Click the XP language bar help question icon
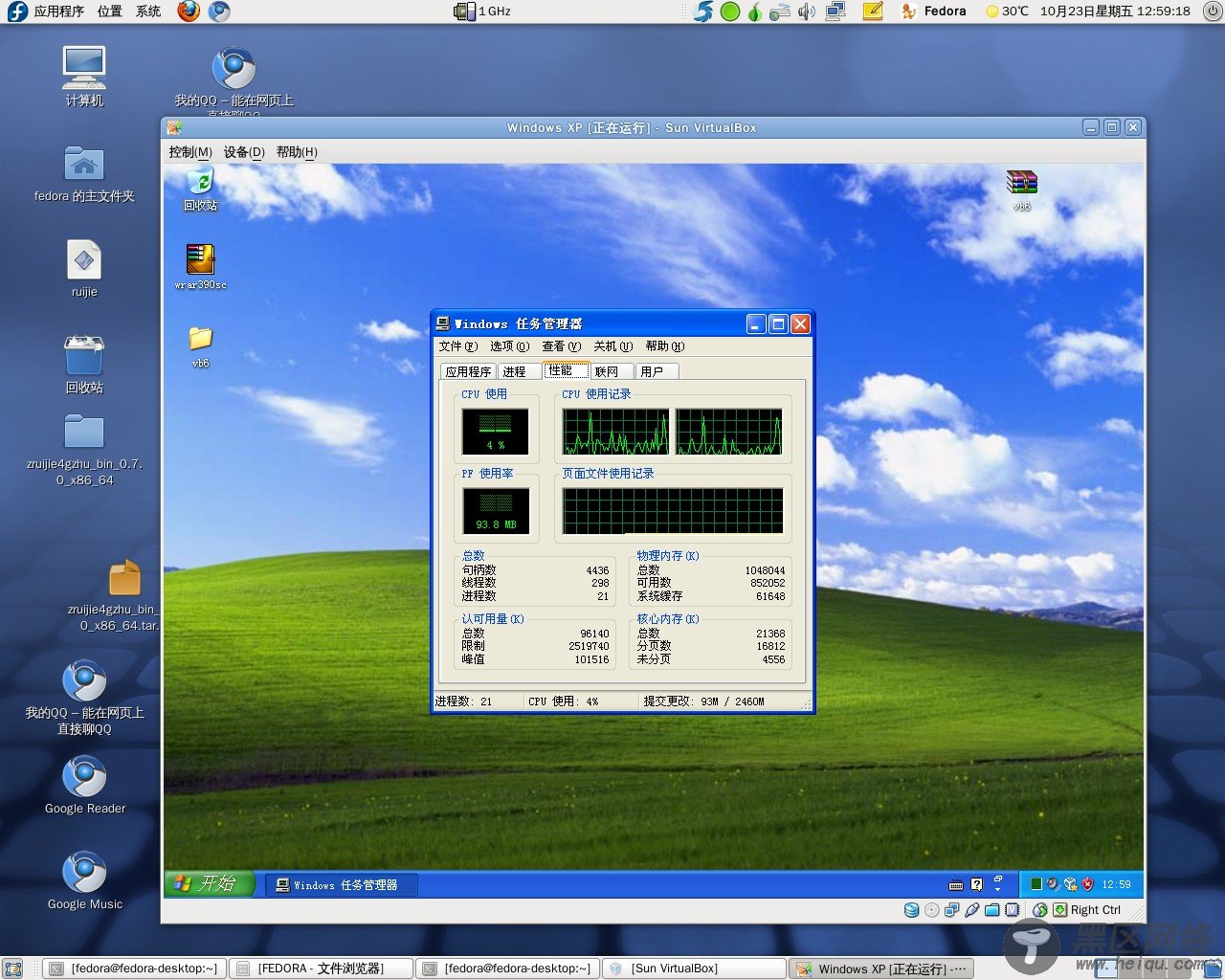Image resolution: width=1225 pixels, height=980 pixels. [976, 885]
